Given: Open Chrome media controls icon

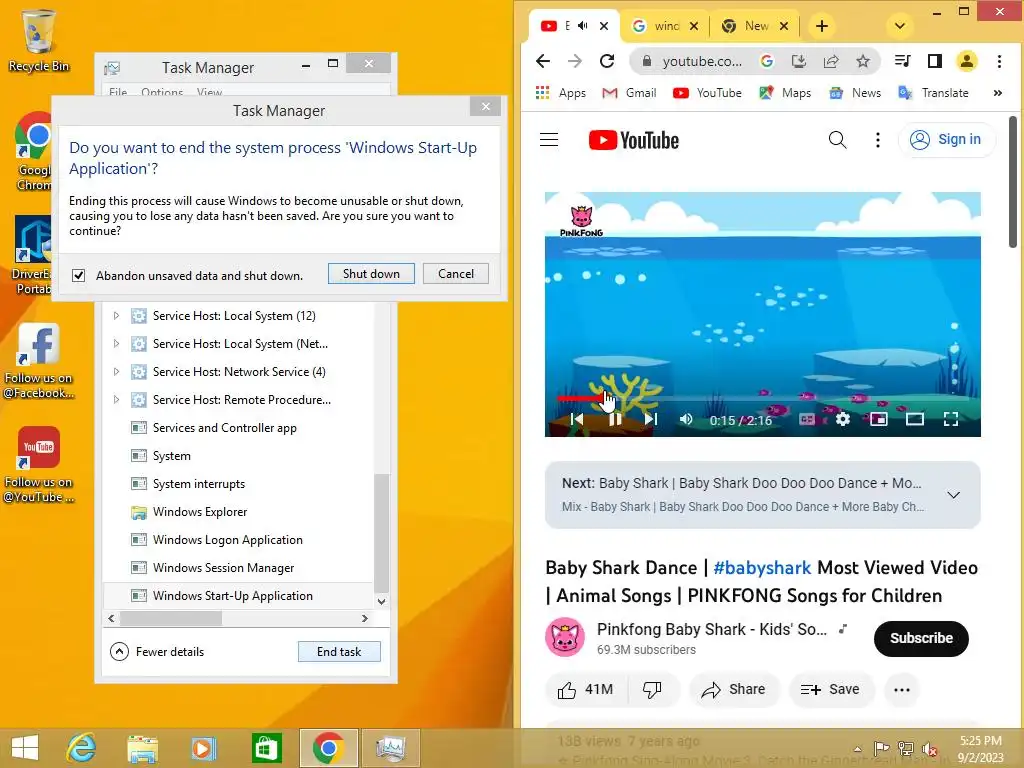Looking at the screenshot, I should coord(903,61).
